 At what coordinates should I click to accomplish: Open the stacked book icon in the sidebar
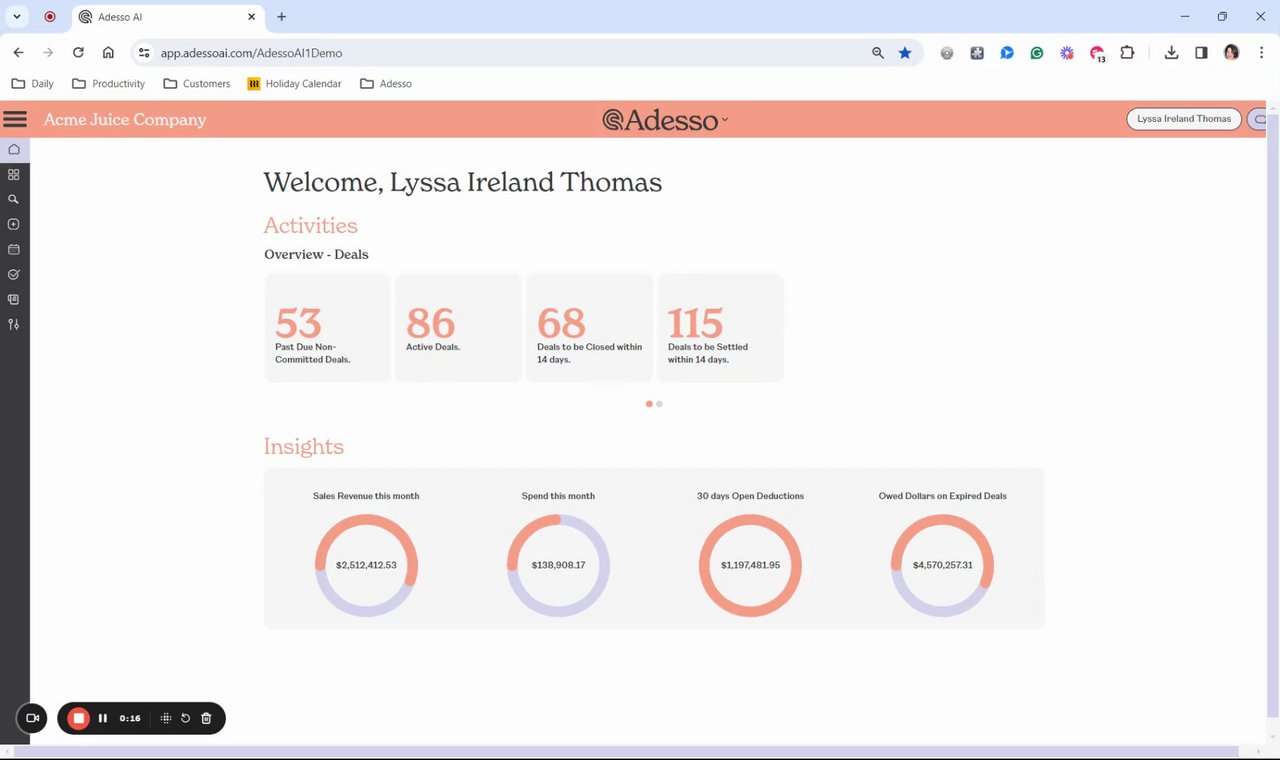14,300
